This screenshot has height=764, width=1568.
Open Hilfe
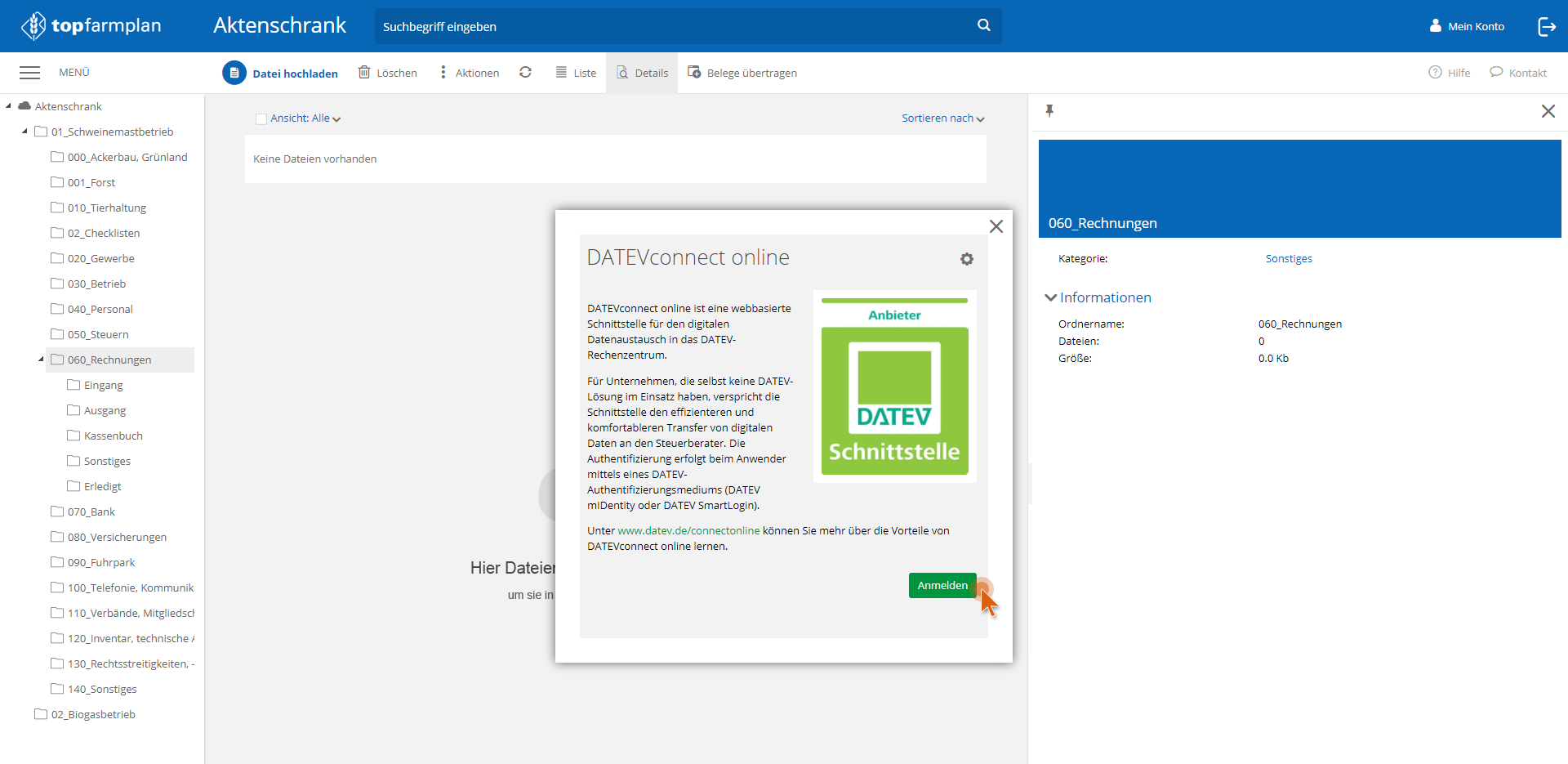click(1449, 73)
